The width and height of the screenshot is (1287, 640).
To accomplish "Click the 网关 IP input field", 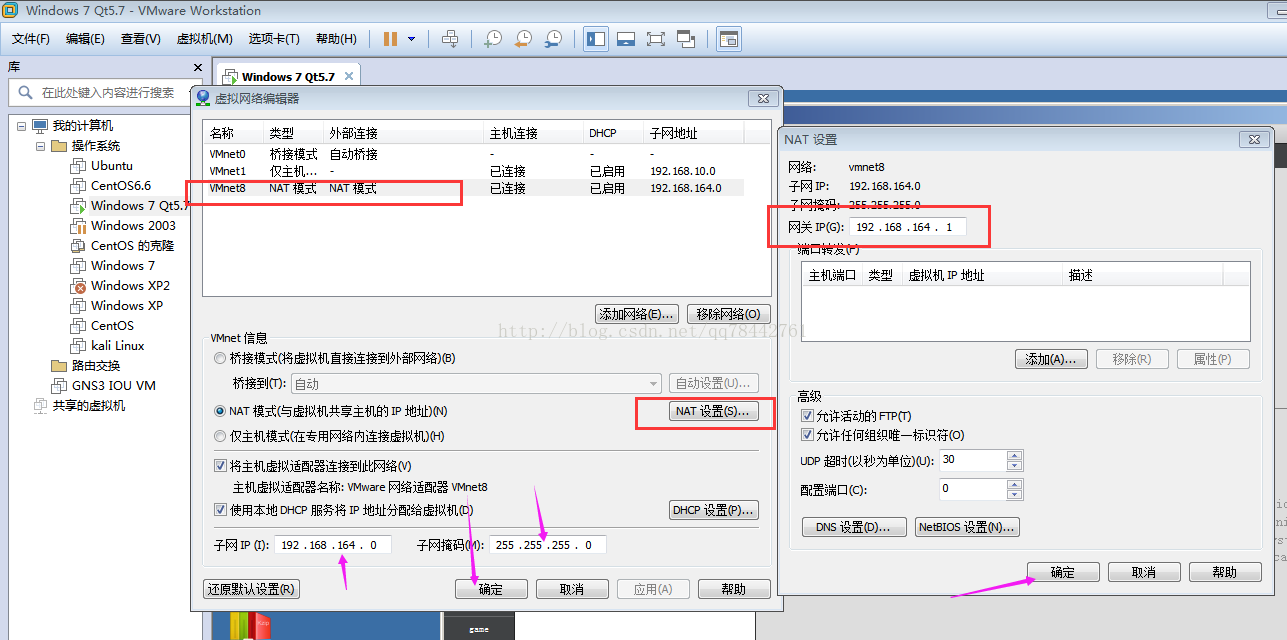I will click(907, 227).
